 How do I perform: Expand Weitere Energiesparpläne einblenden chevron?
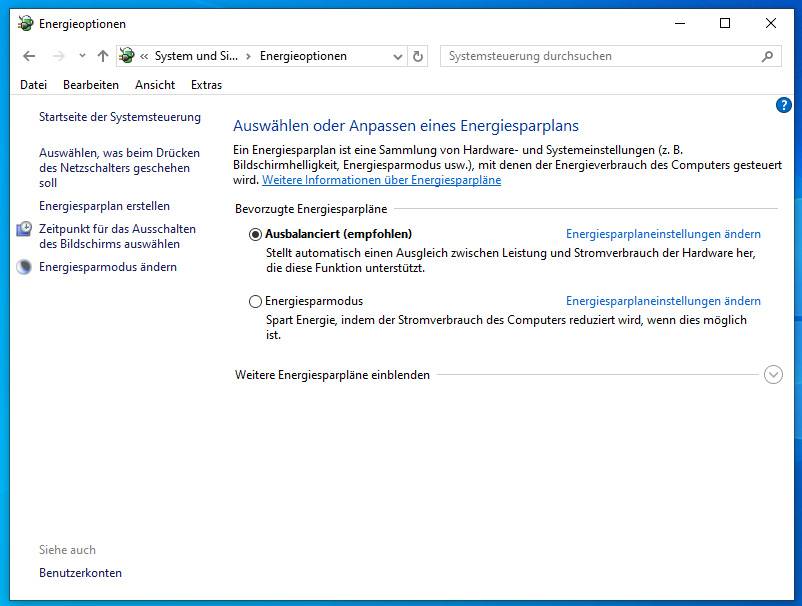772,375
